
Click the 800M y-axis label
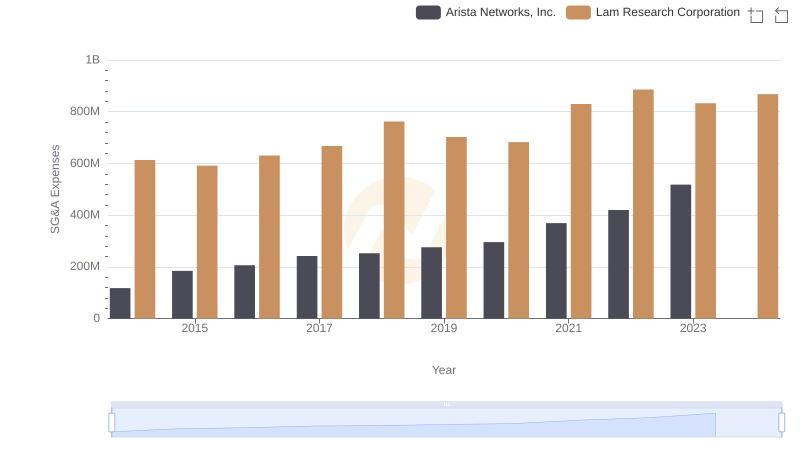click(x=85, y=112)
